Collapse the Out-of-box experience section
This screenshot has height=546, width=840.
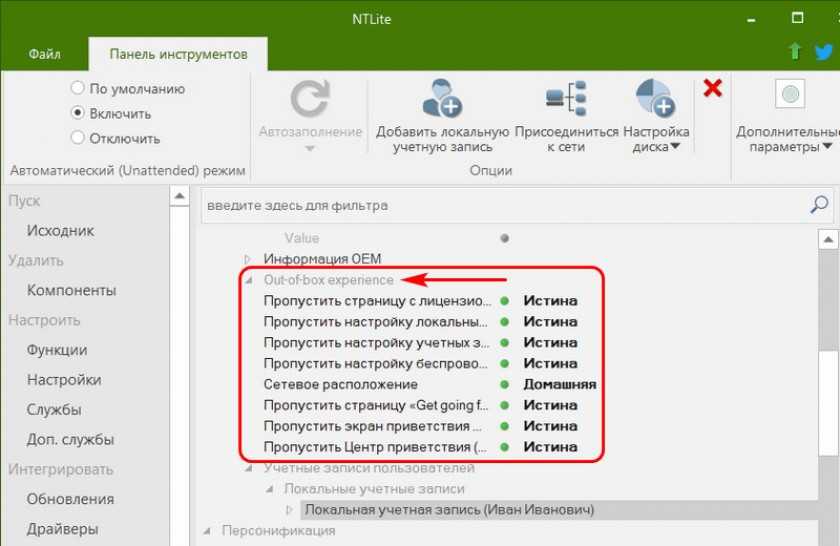pyautogui.click(x=249, y=280)
